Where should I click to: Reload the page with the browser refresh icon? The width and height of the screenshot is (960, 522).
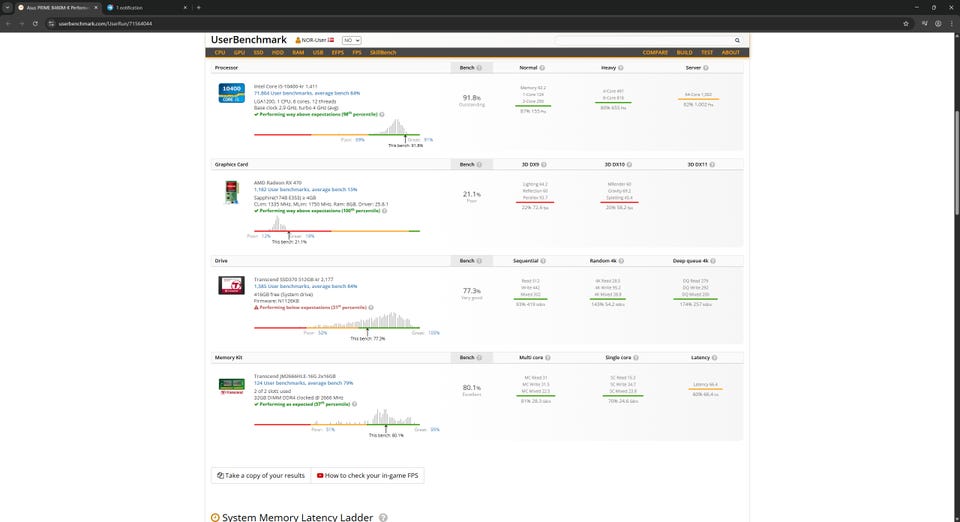tap(36, 24)
